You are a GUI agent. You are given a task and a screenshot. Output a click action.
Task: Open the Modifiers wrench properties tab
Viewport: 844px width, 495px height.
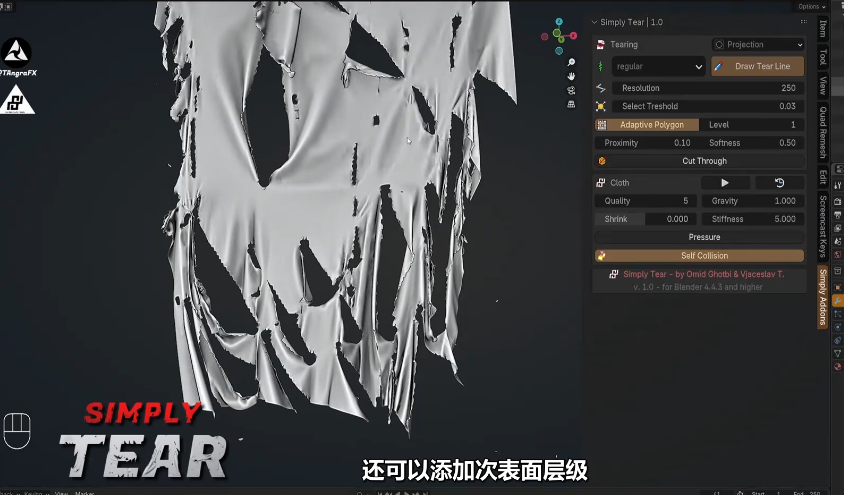click(838, 300)
